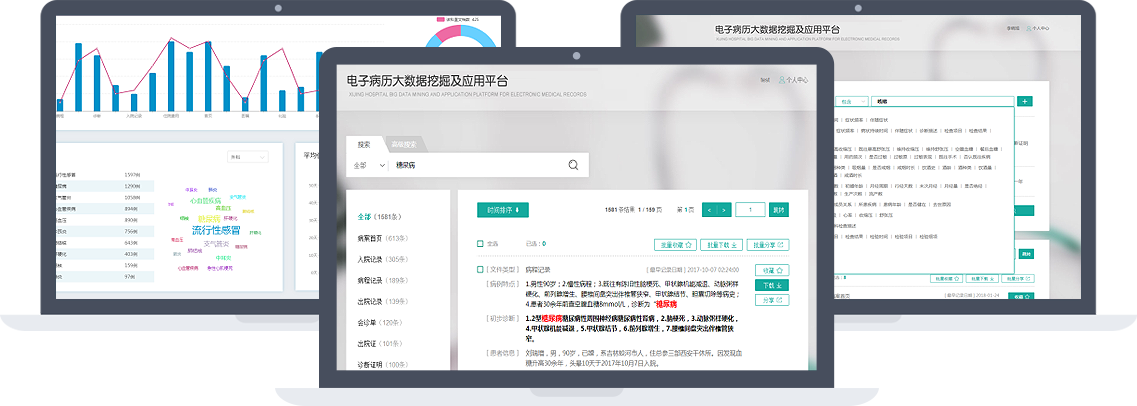Open personal center user icon
The width and height of the screenshot is (1137, 406).
782,79
